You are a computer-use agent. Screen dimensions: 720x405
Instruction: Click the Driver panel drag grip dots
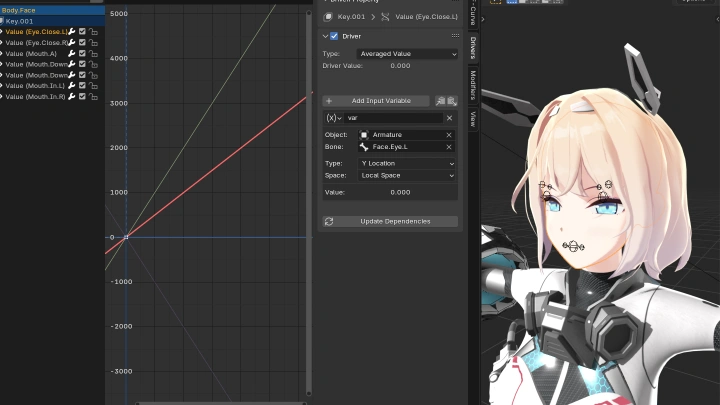pos(455,36)
